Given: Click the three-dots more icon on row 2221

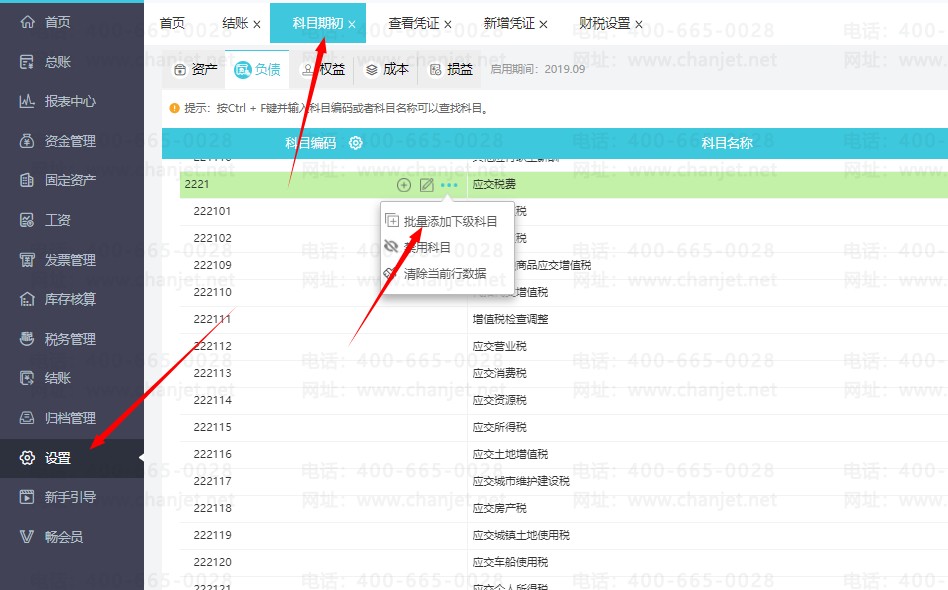Looking at the screenshot, I should pos(449,185).
